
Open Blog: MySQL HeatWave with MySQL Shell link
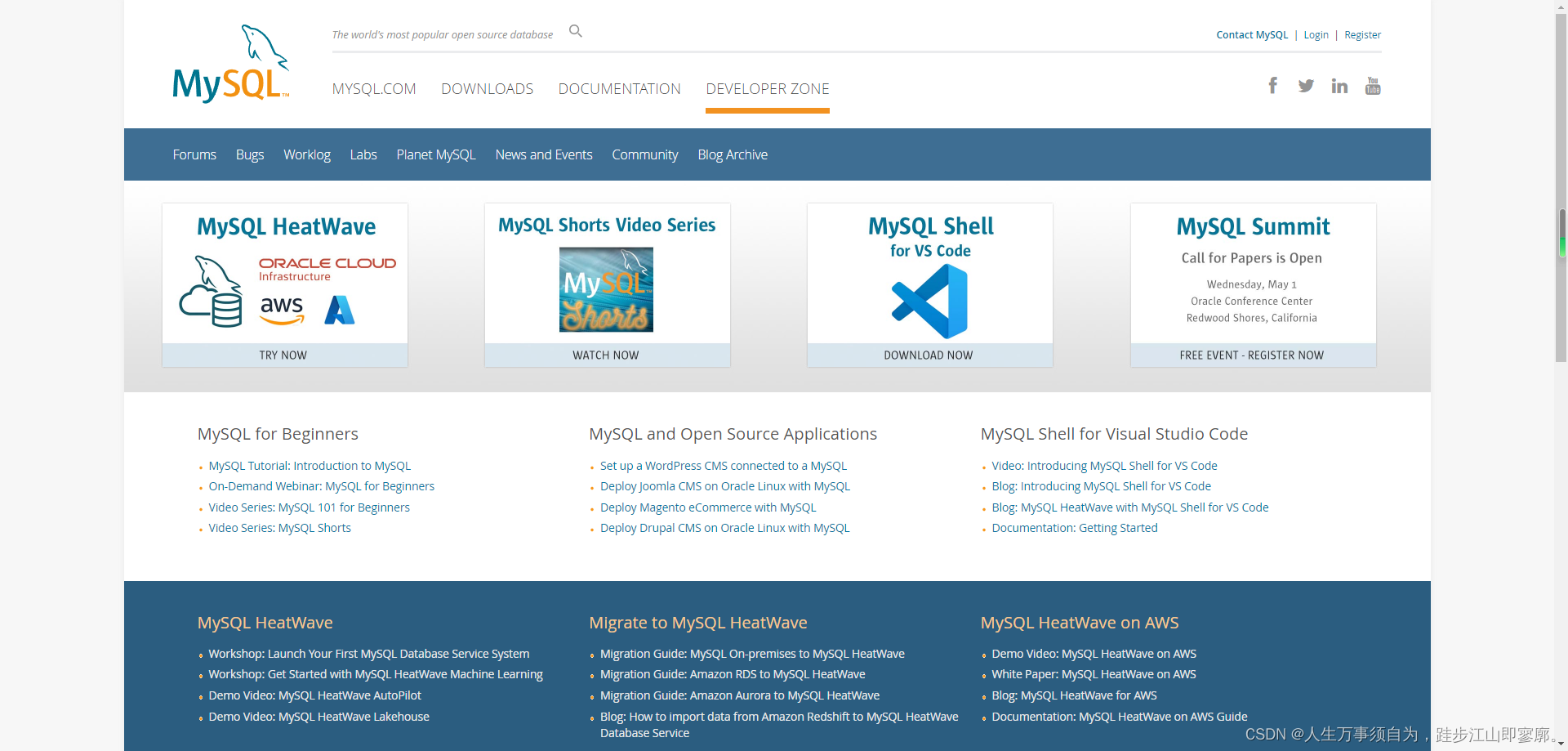tap(1130, 507)
